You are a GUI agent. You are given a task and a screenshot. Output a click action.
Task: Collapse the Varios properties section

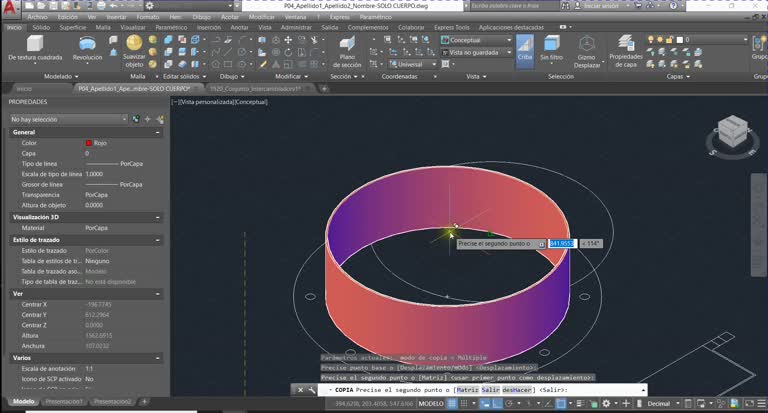[x=158, y=358]
